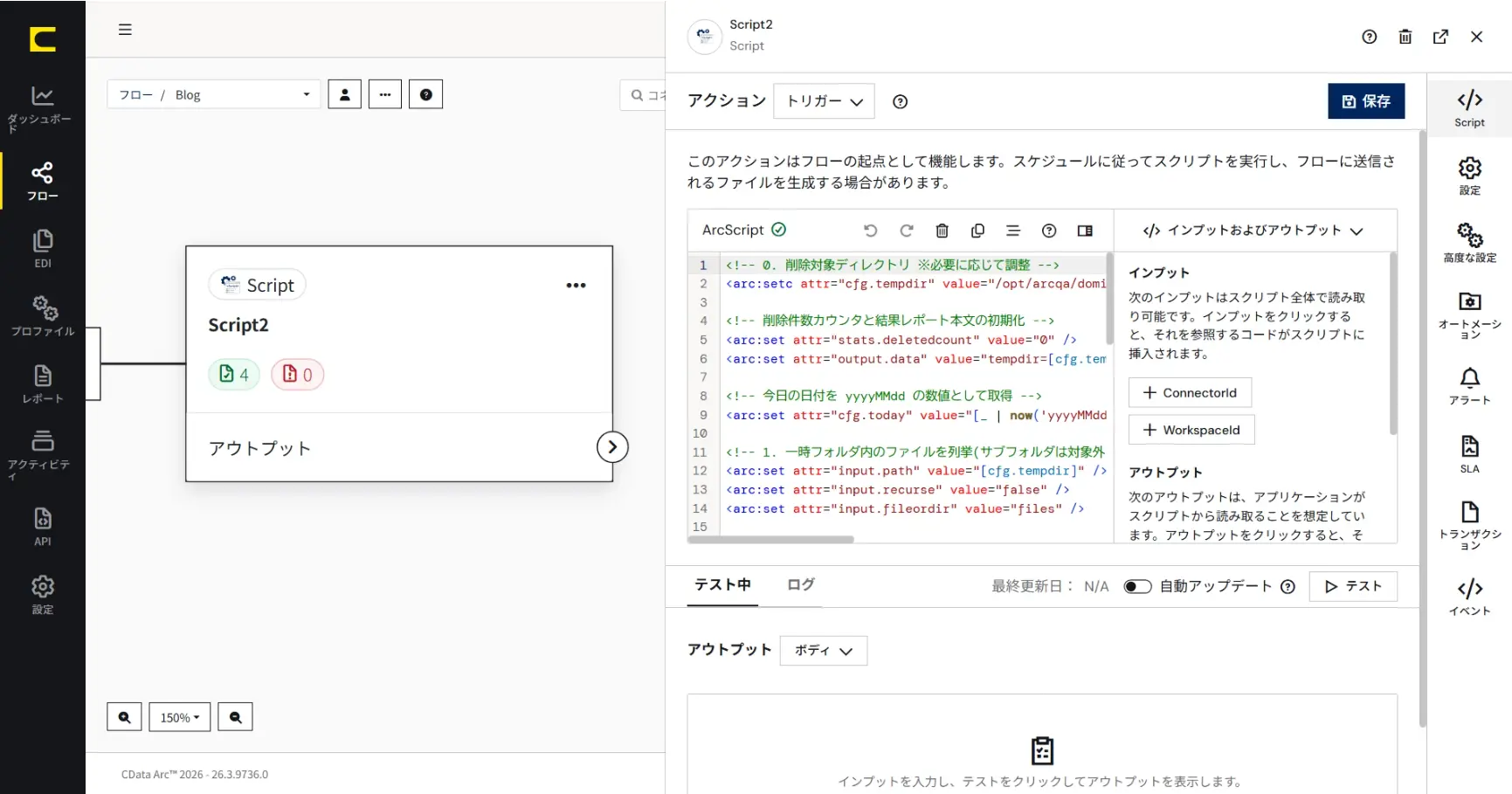The width and height of the screenshot is (1512, 794).
Task: Open the トランザクション tab
Action: (1469, 525)
